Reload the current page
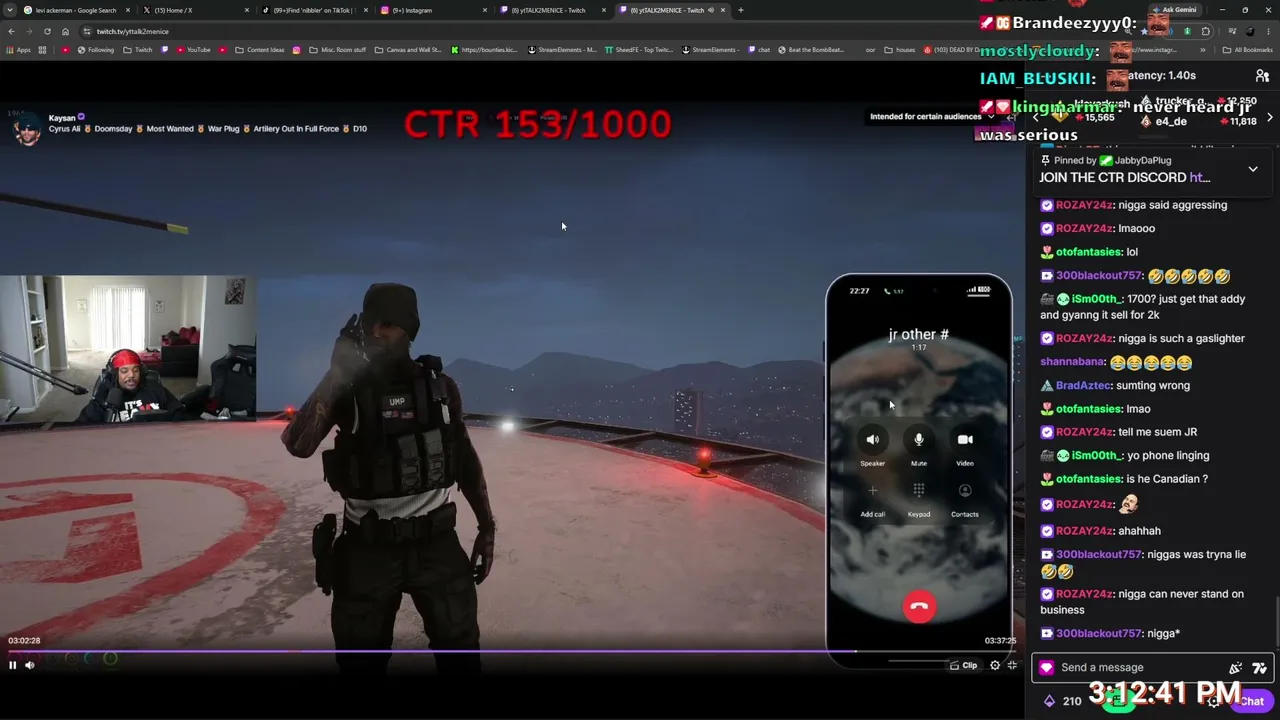This screenshot has width=1280, height=720. click(x=47, y=31)
